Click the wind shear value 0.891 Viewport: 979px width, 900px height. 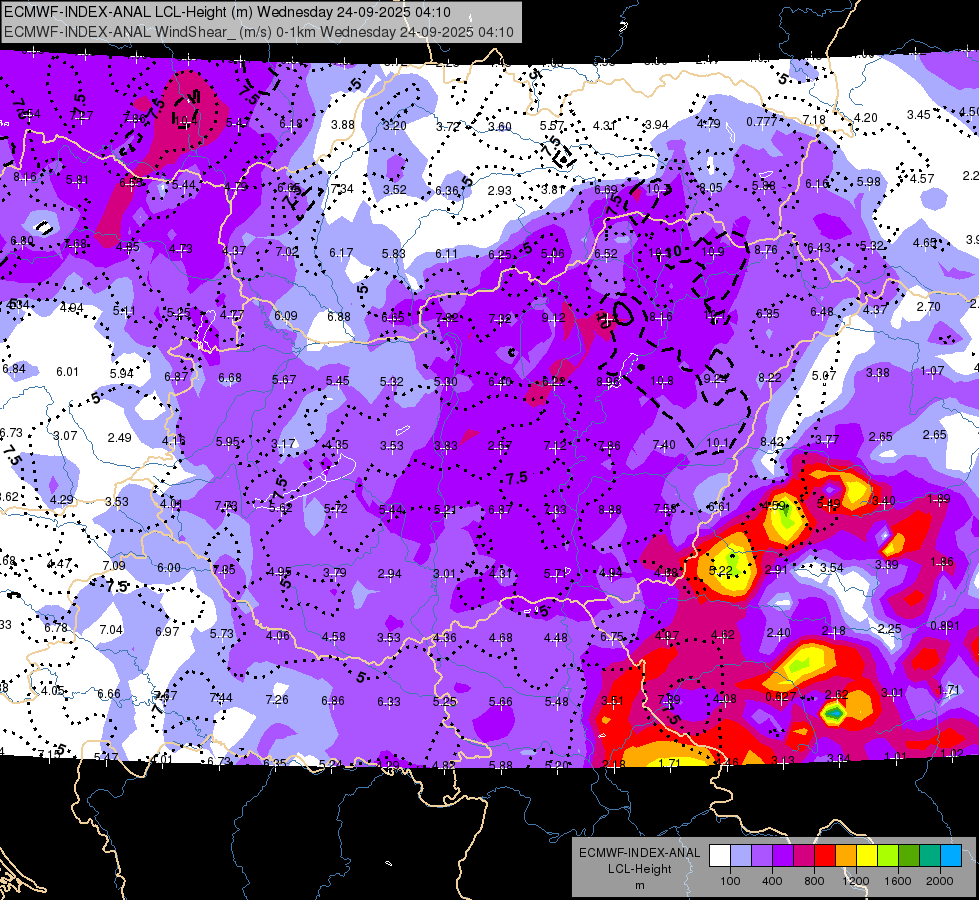pyautogui.click(x=945, y=626)
